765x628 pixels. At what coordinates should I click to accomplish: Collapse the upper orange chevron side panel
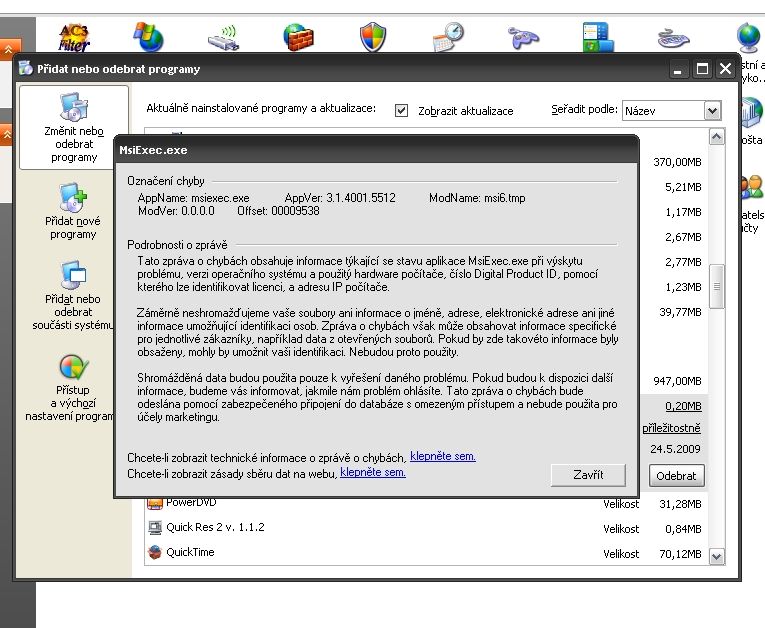coord(8,49)
